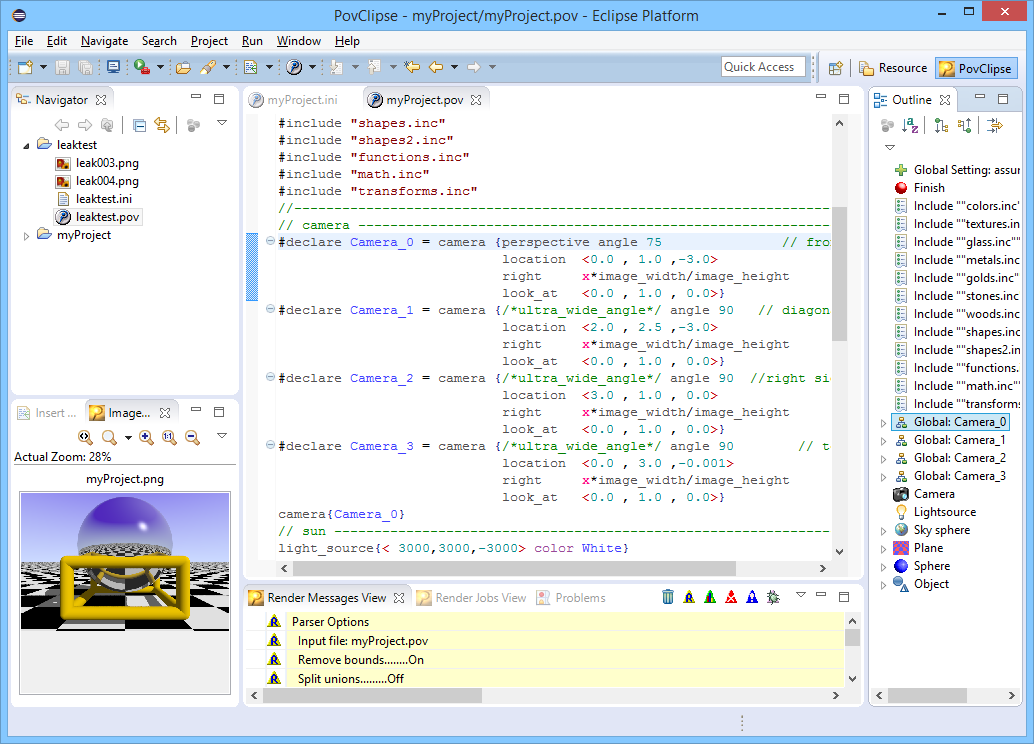Open the Render Messages view menu
1034x744 pixels.
801,595
